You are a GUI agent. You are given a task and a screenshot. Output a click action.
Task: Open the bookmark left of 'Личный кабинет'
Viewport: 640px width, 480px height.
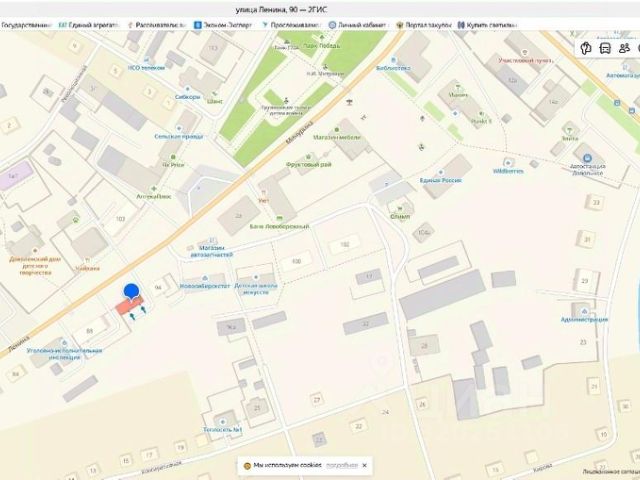coord(291,25)
